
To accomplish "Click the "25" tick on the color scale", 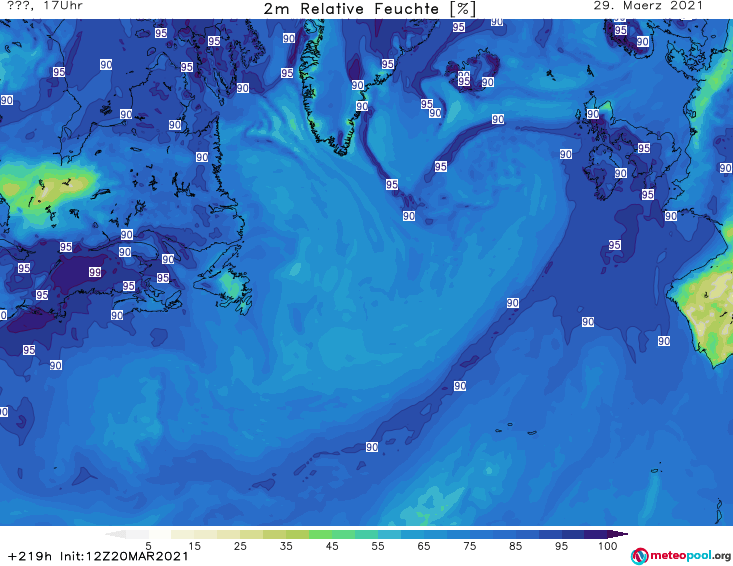I will click(240, 546).
